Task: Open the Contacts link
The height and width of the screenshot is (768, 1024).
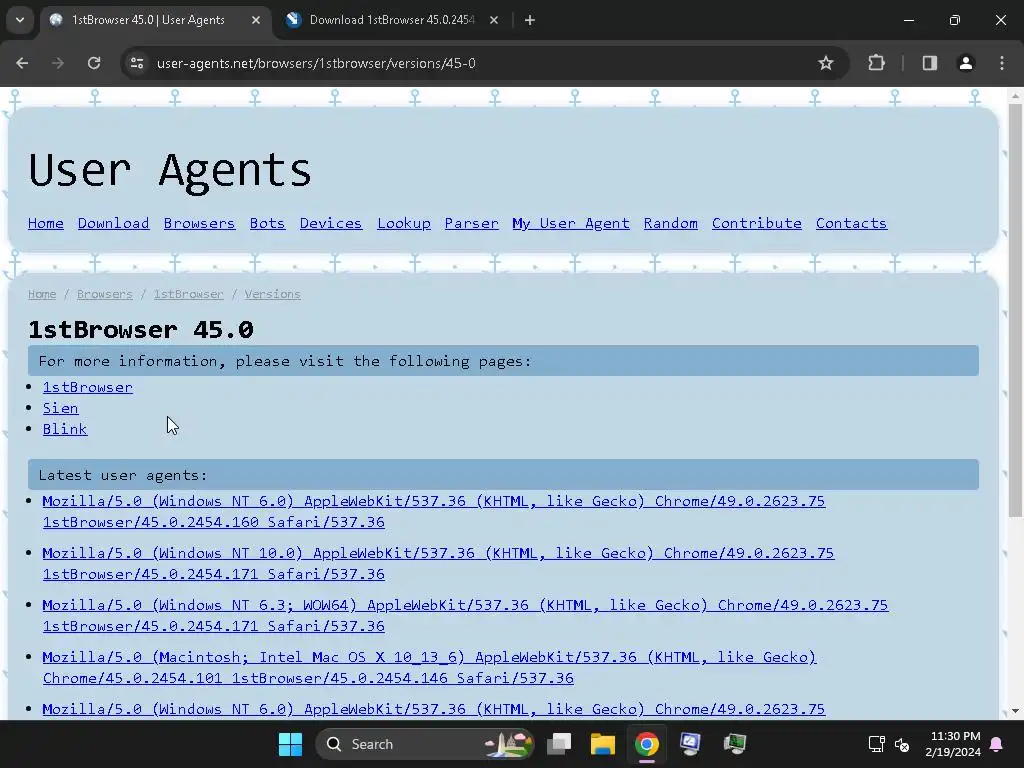Action: click(852, 223)
